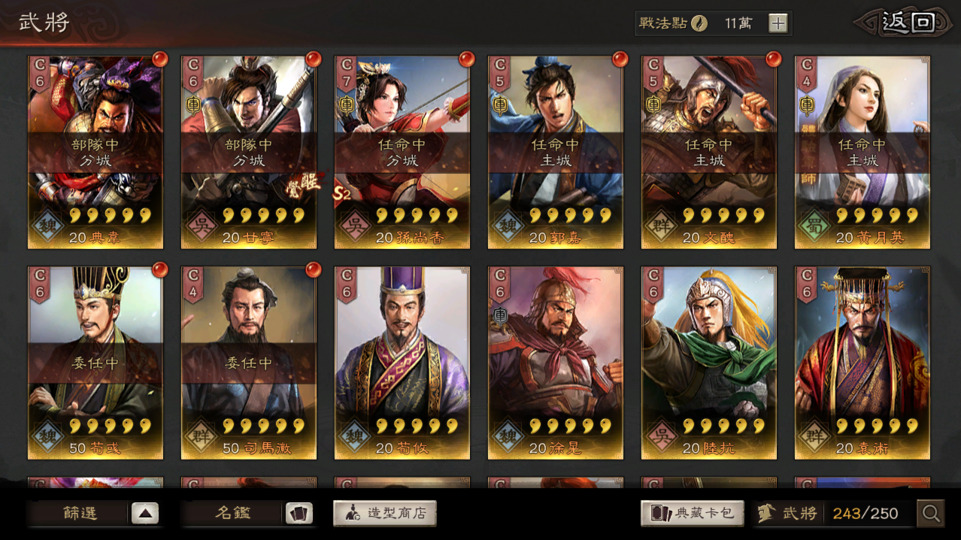The width and height of the screenshot is (961, 540).
Task: Click the search magnifier icon
Action: [930, 513]
